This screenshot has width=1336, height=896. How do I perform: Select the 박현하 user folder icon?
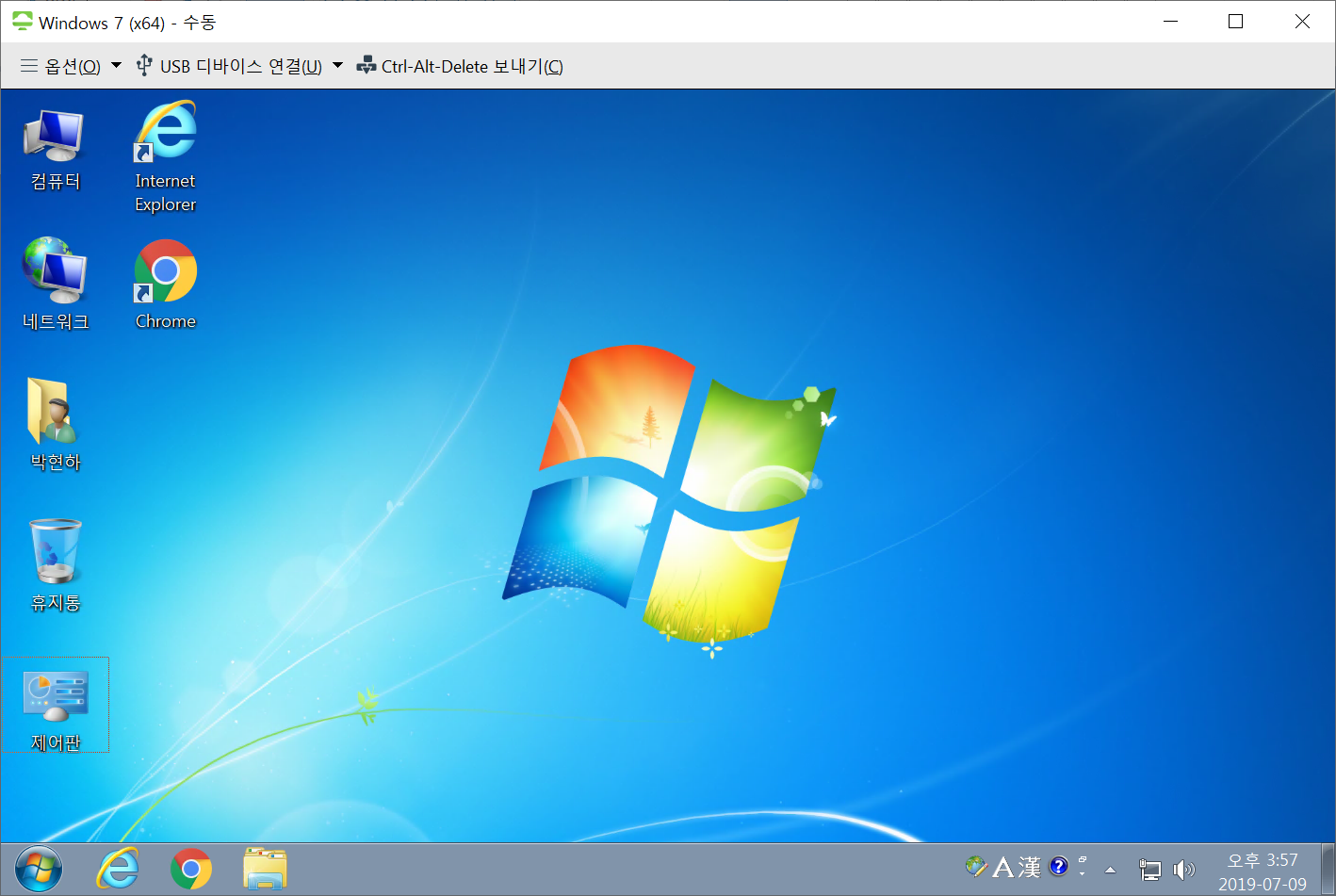point(55,424)
